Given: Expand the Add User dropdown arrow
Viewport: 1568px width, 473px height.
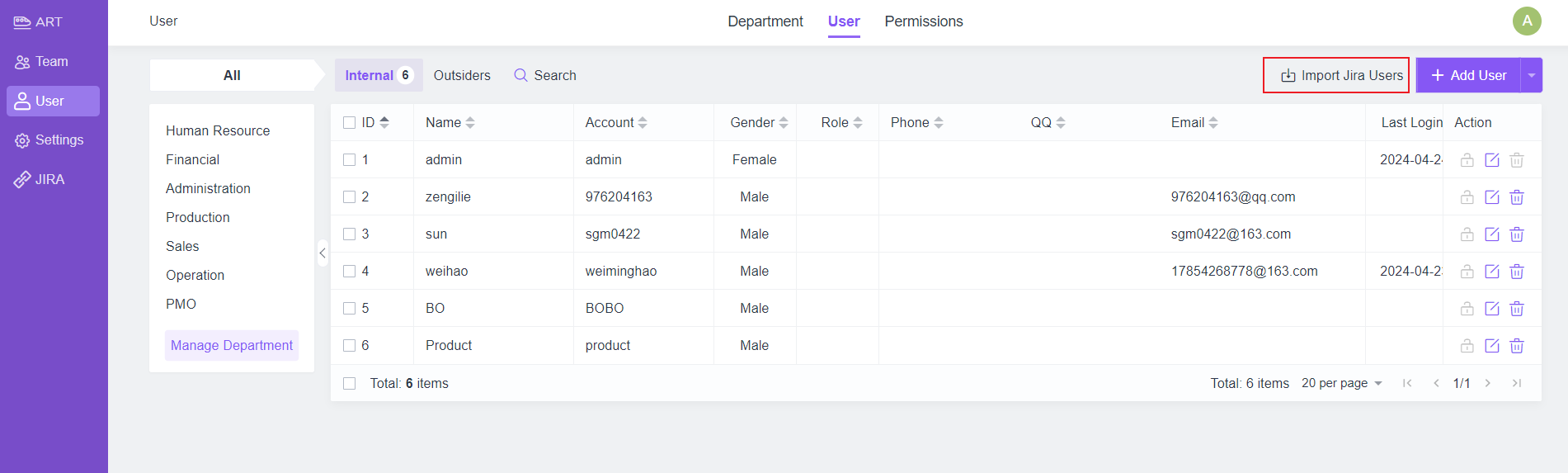Looking at the screenshot, I should (1531, 76).
